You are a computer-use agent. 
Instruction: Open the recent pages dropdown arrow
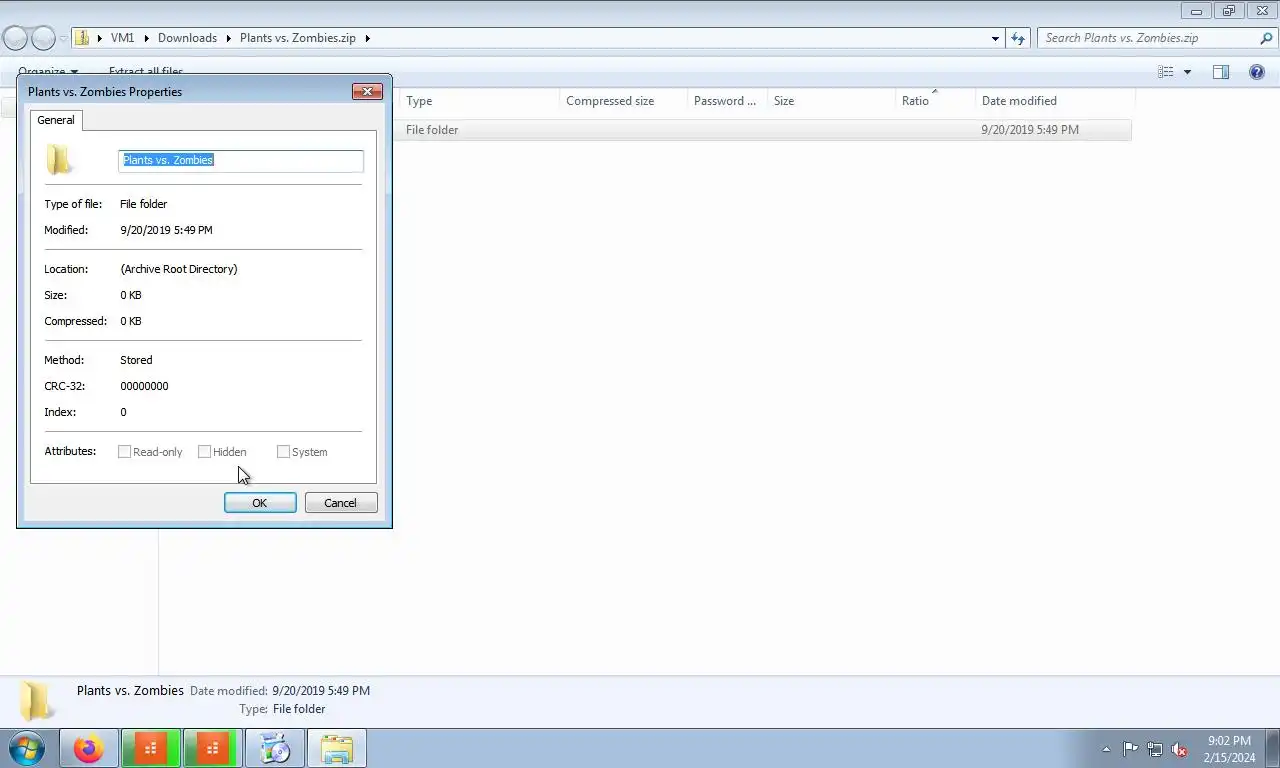pyautogui.click(x=63, y=39)
